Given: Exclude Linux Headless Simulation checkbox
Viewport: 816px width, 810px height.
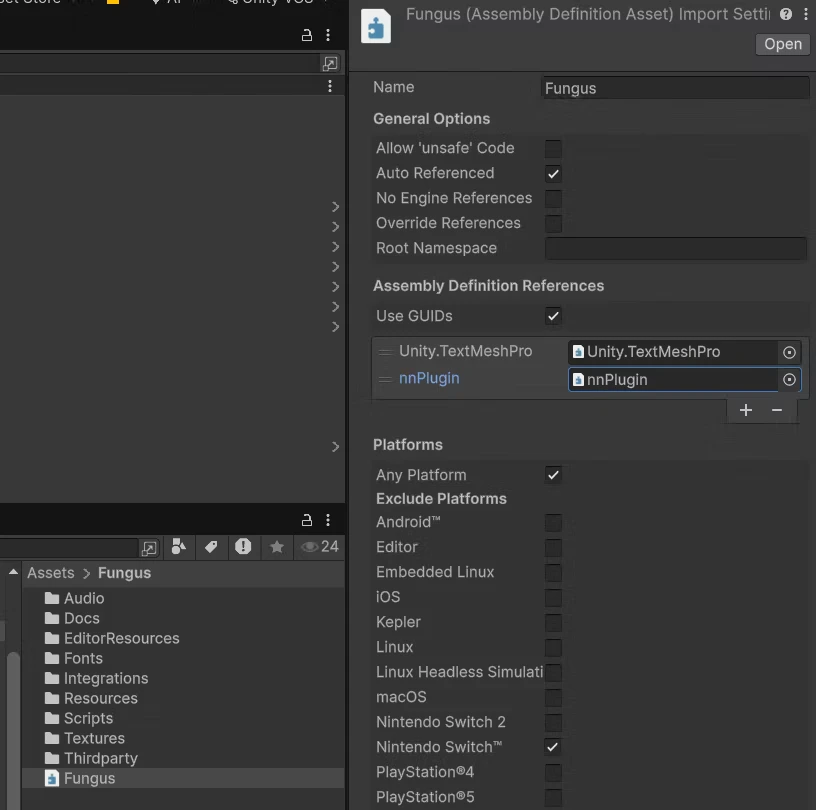Looking at the screenshot, I should click(x=553, y=672).
